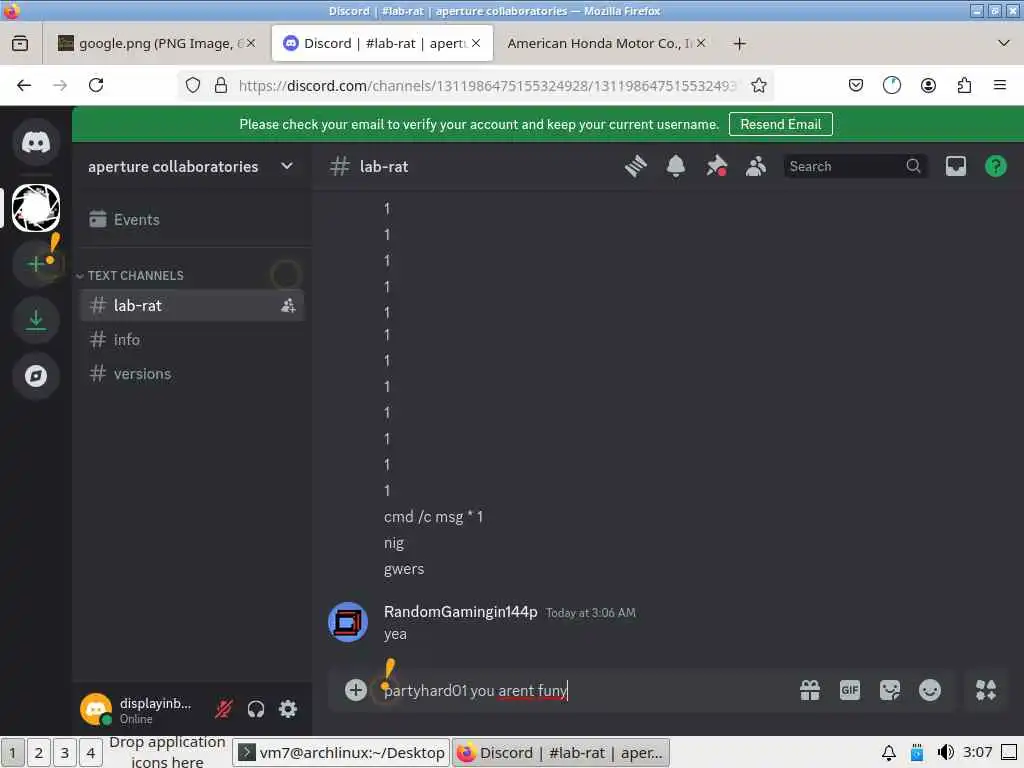Viewport: 1024px width, 768px height.
Task: Toggle deafen headphones icon
Action: 256,709
